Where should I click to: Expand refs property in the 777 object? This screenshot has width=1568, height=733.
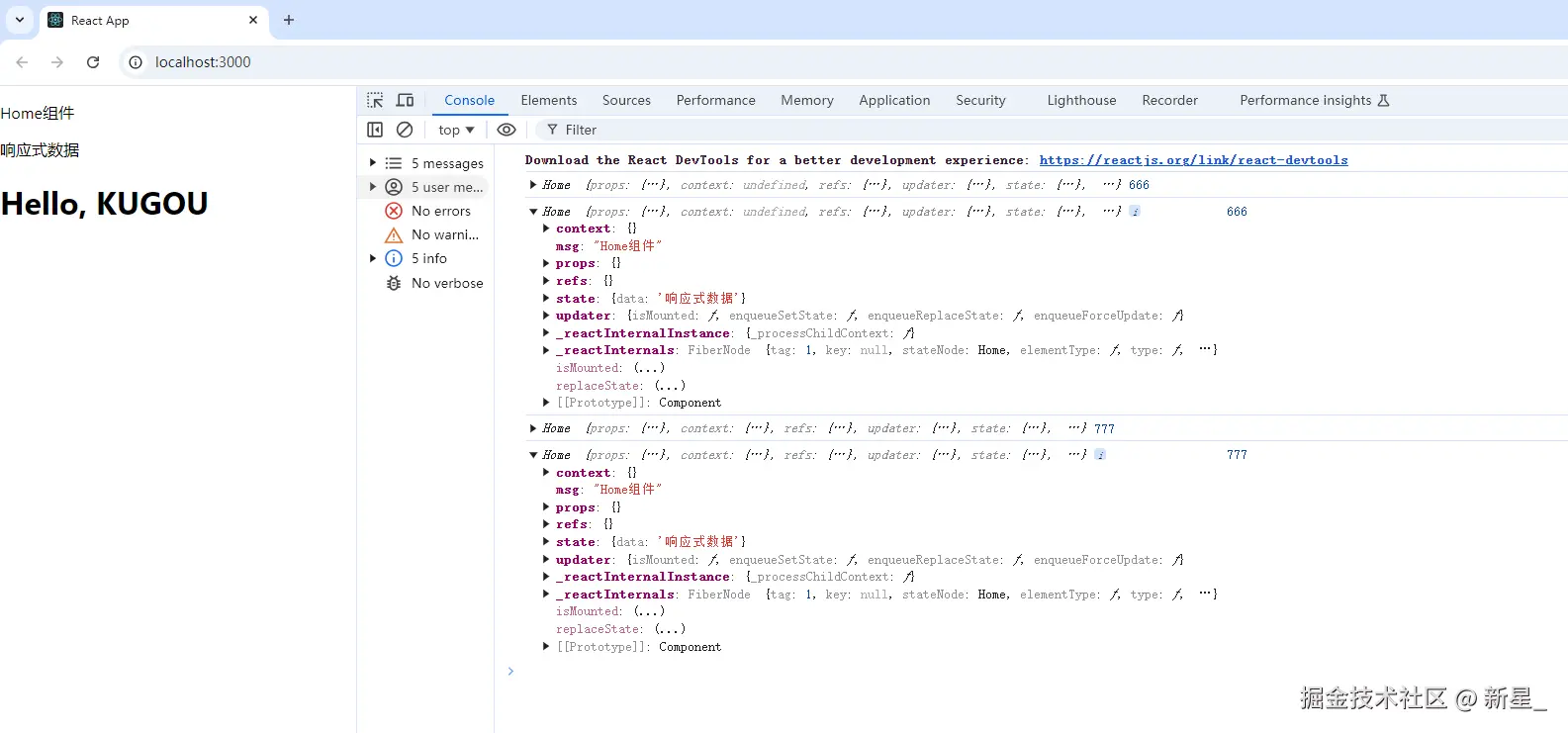[546, 524]
